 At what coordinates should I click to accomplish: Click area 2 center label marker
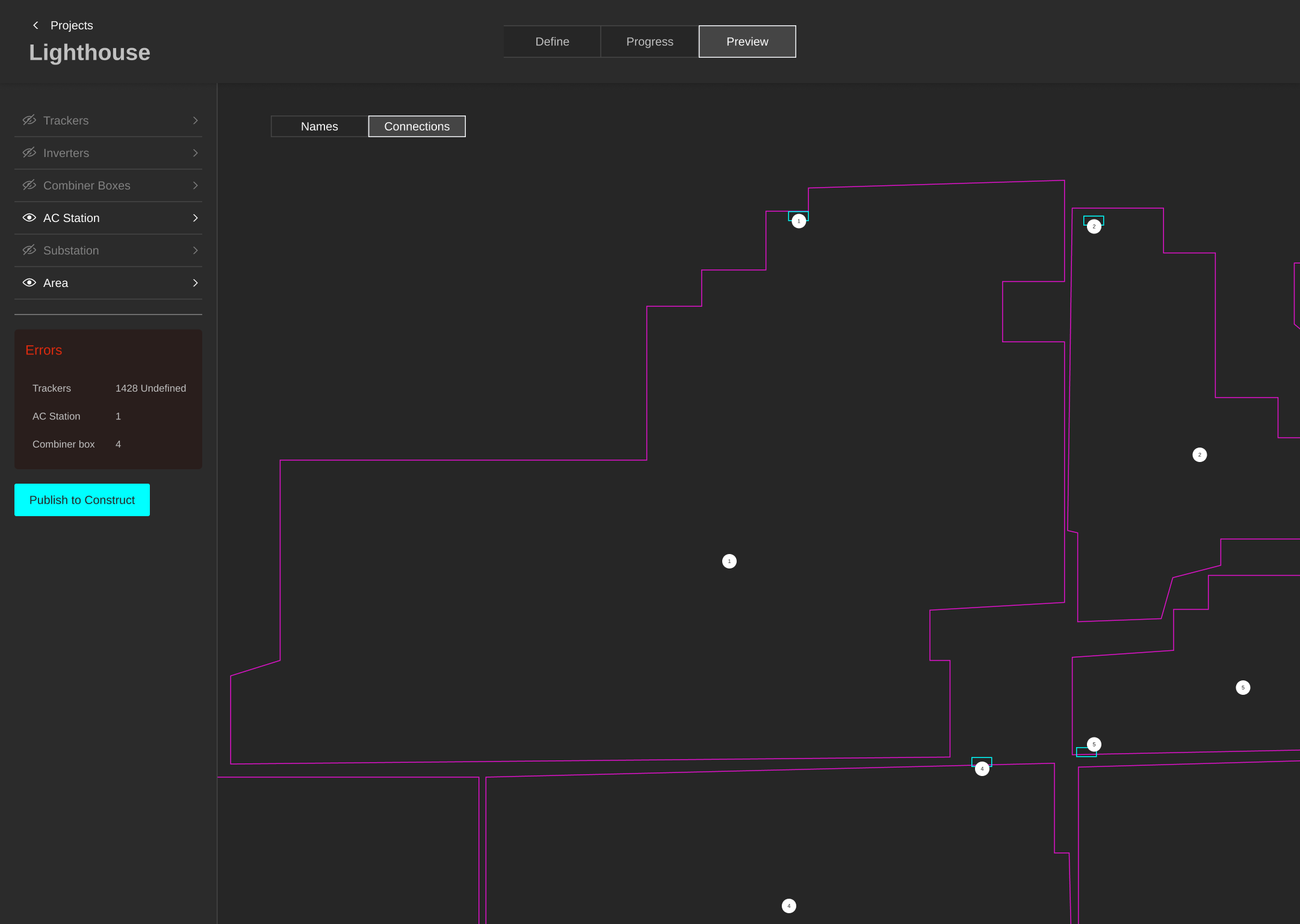[1199, 455]
